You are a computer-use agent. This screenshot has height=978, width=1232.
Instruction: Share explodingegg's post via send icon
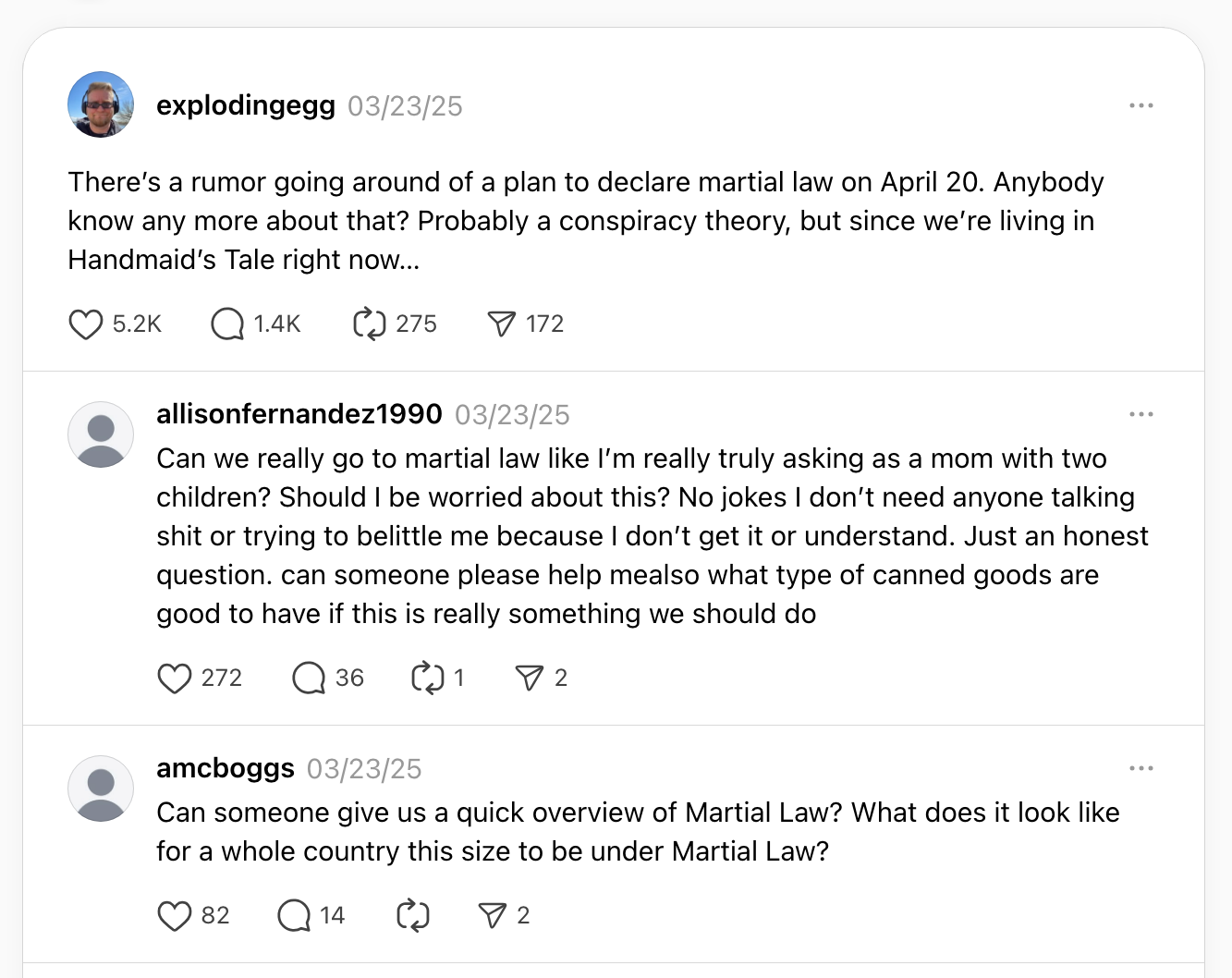click(x=500, y=324)
